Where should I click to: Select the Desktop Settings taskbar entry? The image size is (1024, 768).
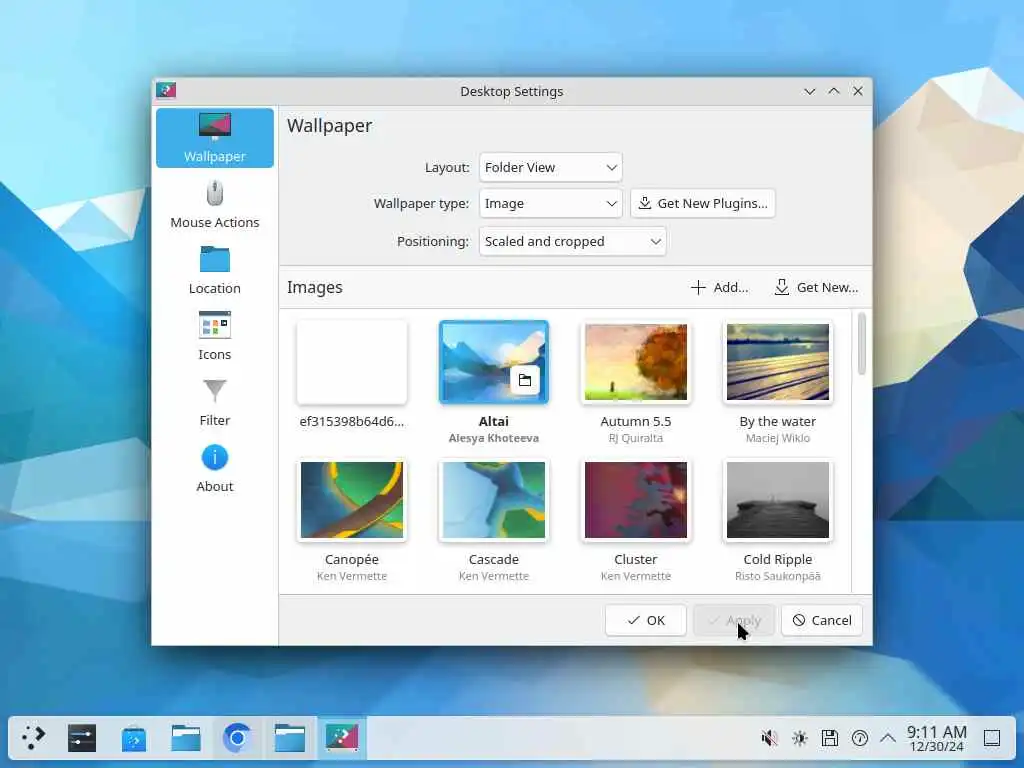coord(342,738)
